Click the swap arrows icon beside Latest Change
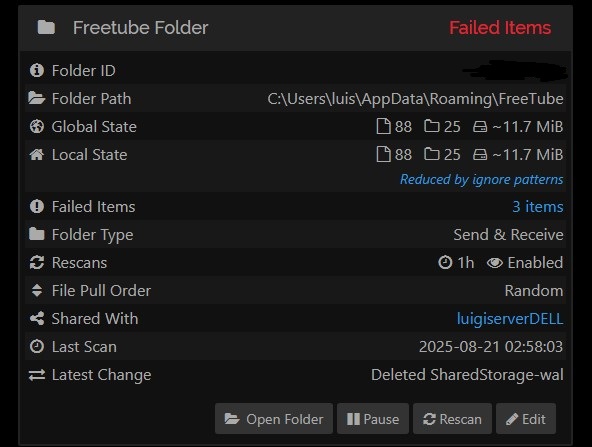 pos(37,375)
